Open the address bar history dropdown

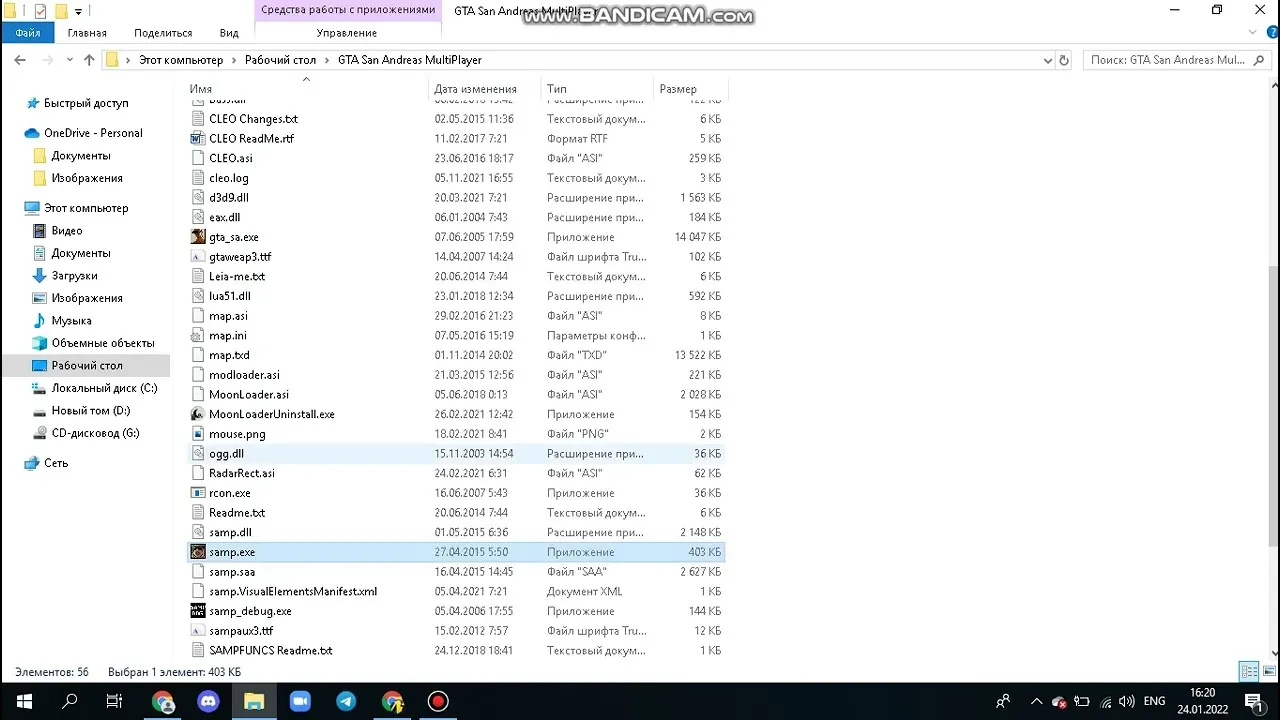point(1047,60)
